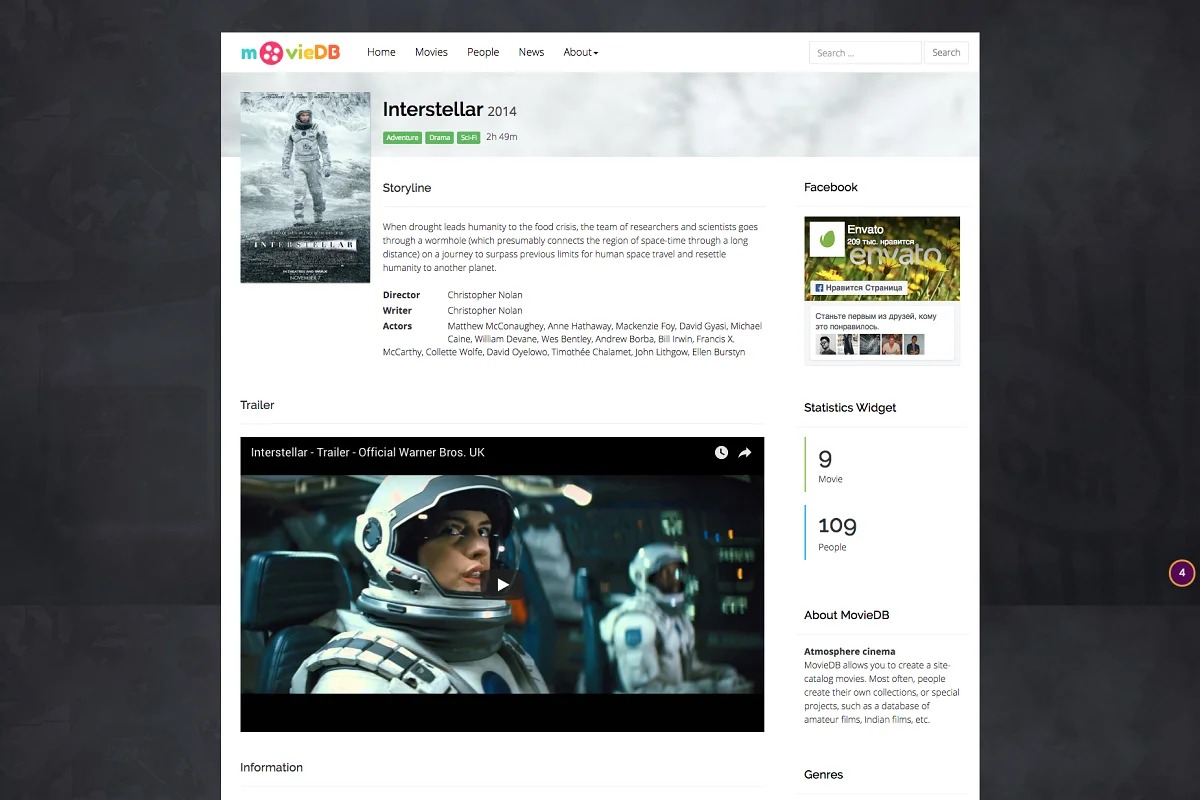The height and width of the screenshot is (800, 1200).
Task: Open the Interstellar poster image
Action: coord(305,187)
